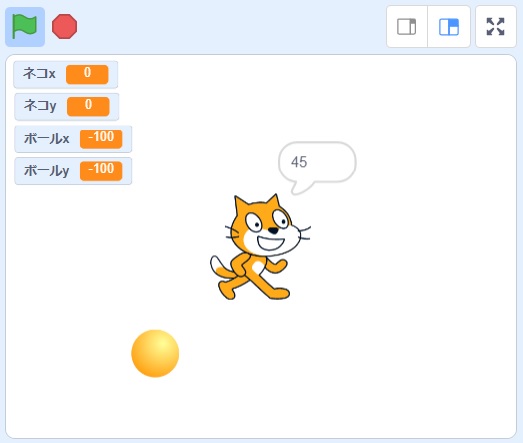
Task: Switch to large stage layout
Action: click(449, 27)
